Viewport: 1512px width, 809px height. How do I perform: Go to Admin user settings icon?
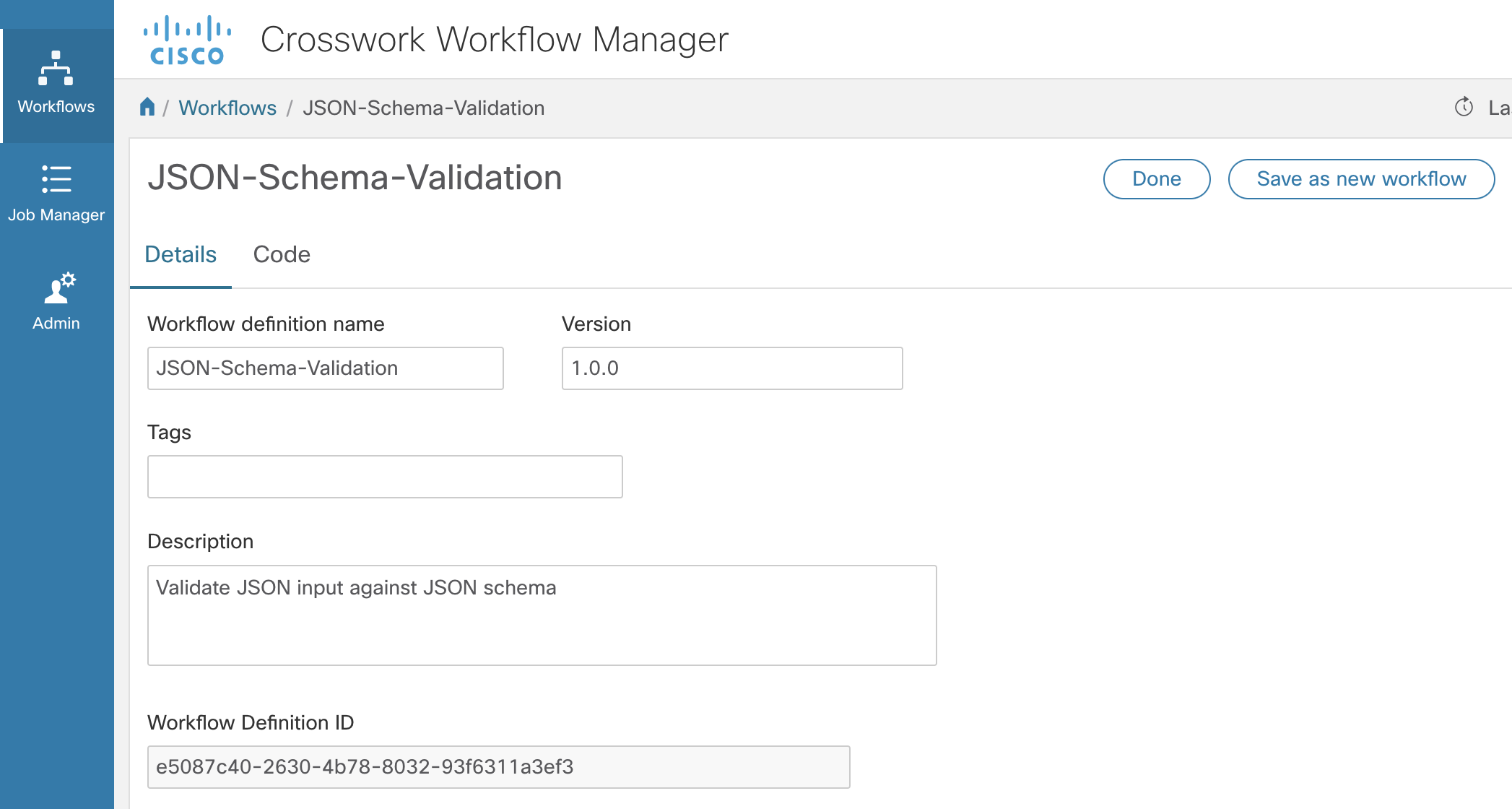[58, 288]
